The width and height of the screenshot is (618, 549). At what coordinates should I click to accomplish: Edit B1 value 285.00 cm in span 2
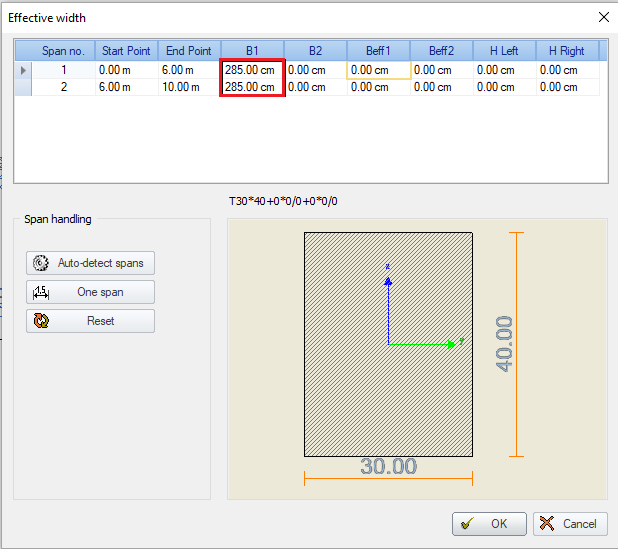click(x=252, y=87)
